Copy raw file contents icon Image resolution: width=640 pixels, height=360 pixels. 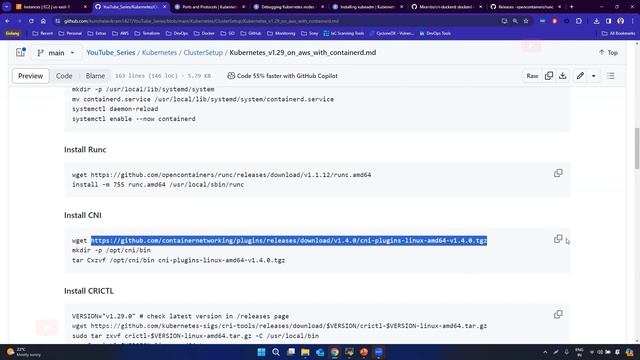click(x=549, y=76)
